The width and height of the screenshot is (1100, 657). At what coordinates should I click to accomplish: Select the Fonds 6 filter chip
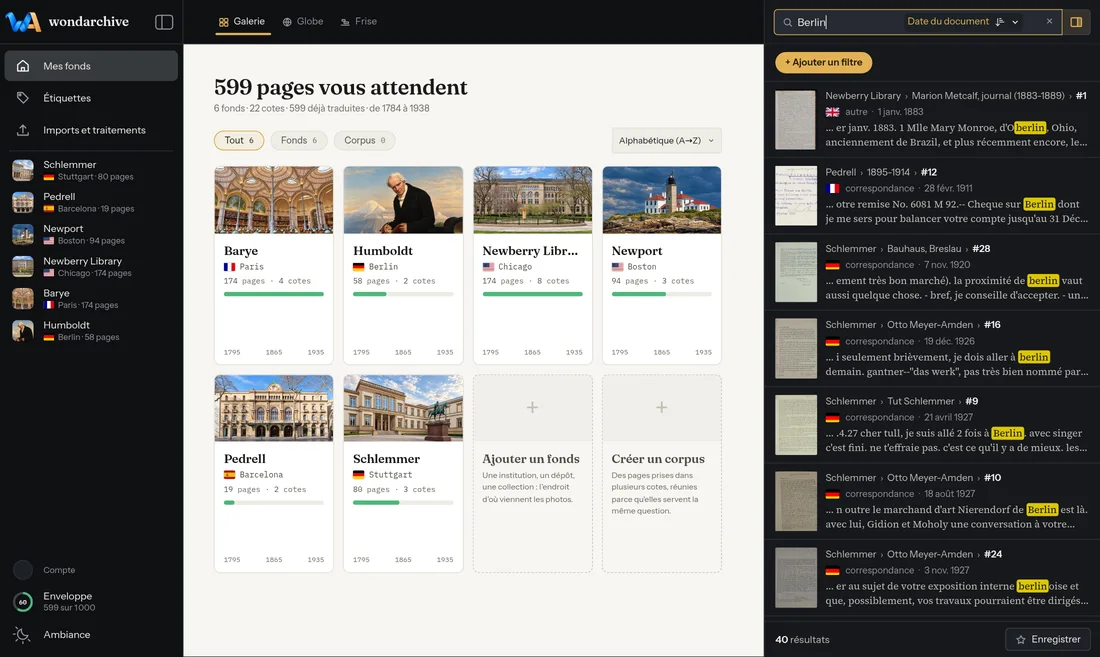(300, 140)
